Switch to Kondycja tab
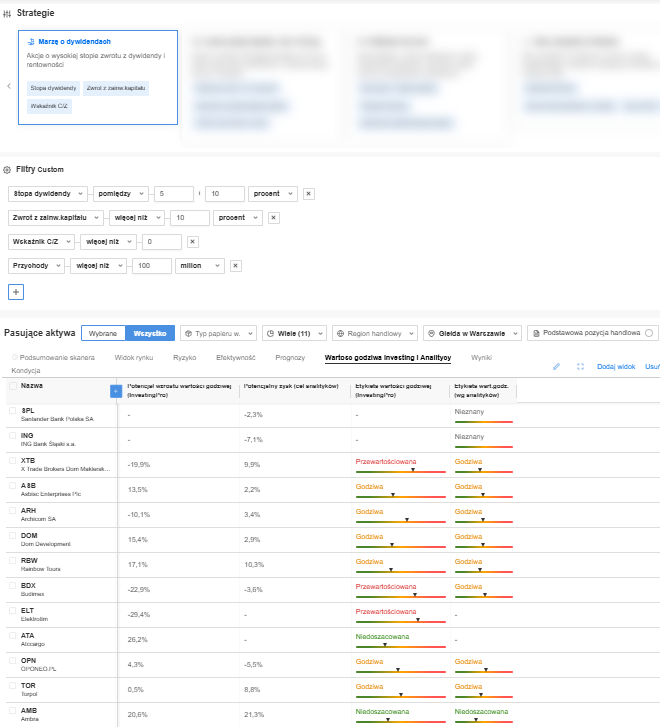Viewport: 660px width, 727px height. tap(26, 370)
